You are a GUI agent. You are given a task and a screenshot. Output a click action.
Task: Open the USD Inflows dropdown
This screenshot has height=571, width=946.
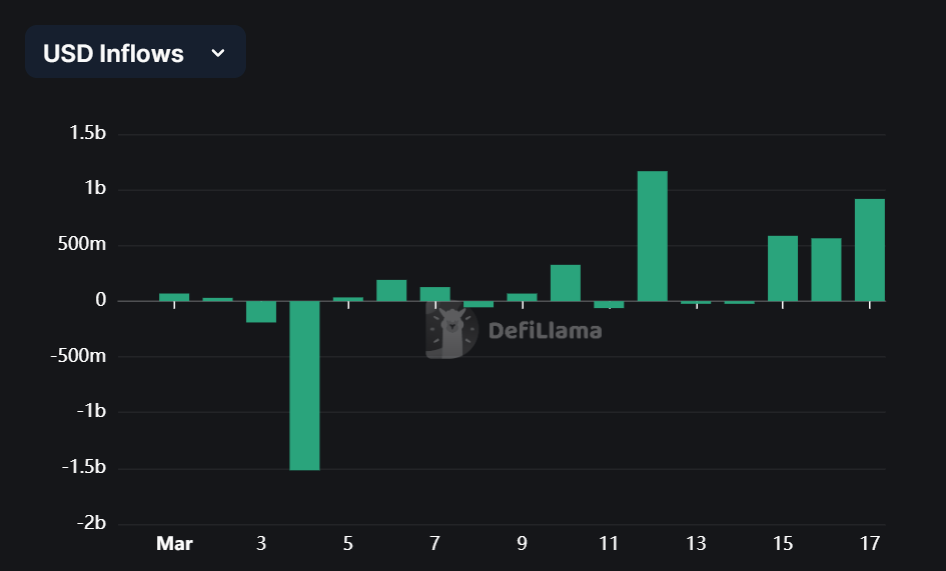pos(135,52)
